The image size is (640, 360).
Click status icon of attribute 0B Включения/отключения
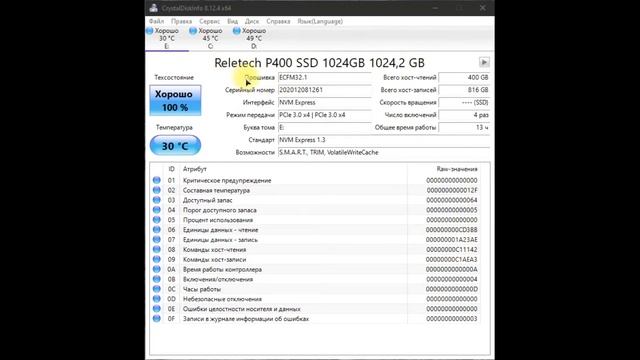coord(157,279)
